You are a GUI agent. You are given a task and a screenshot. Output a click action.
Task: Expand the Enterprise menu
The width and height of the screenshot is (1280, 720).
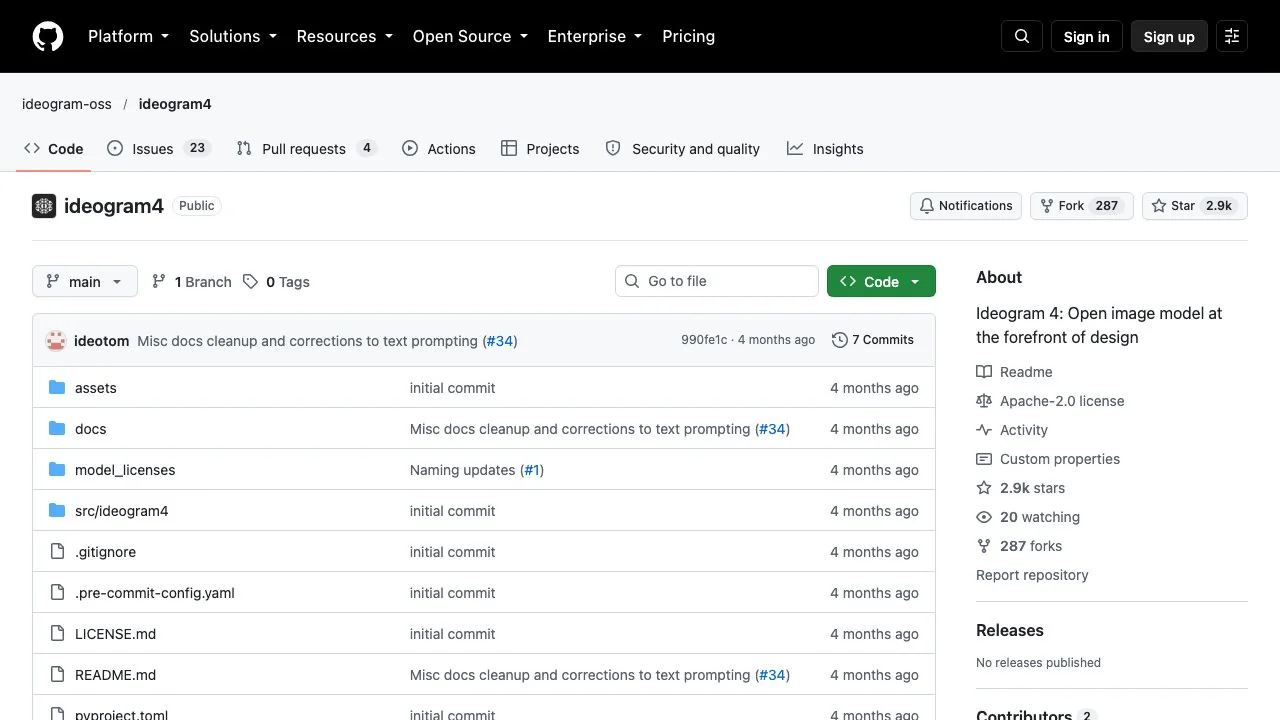[x=595, y=36]
